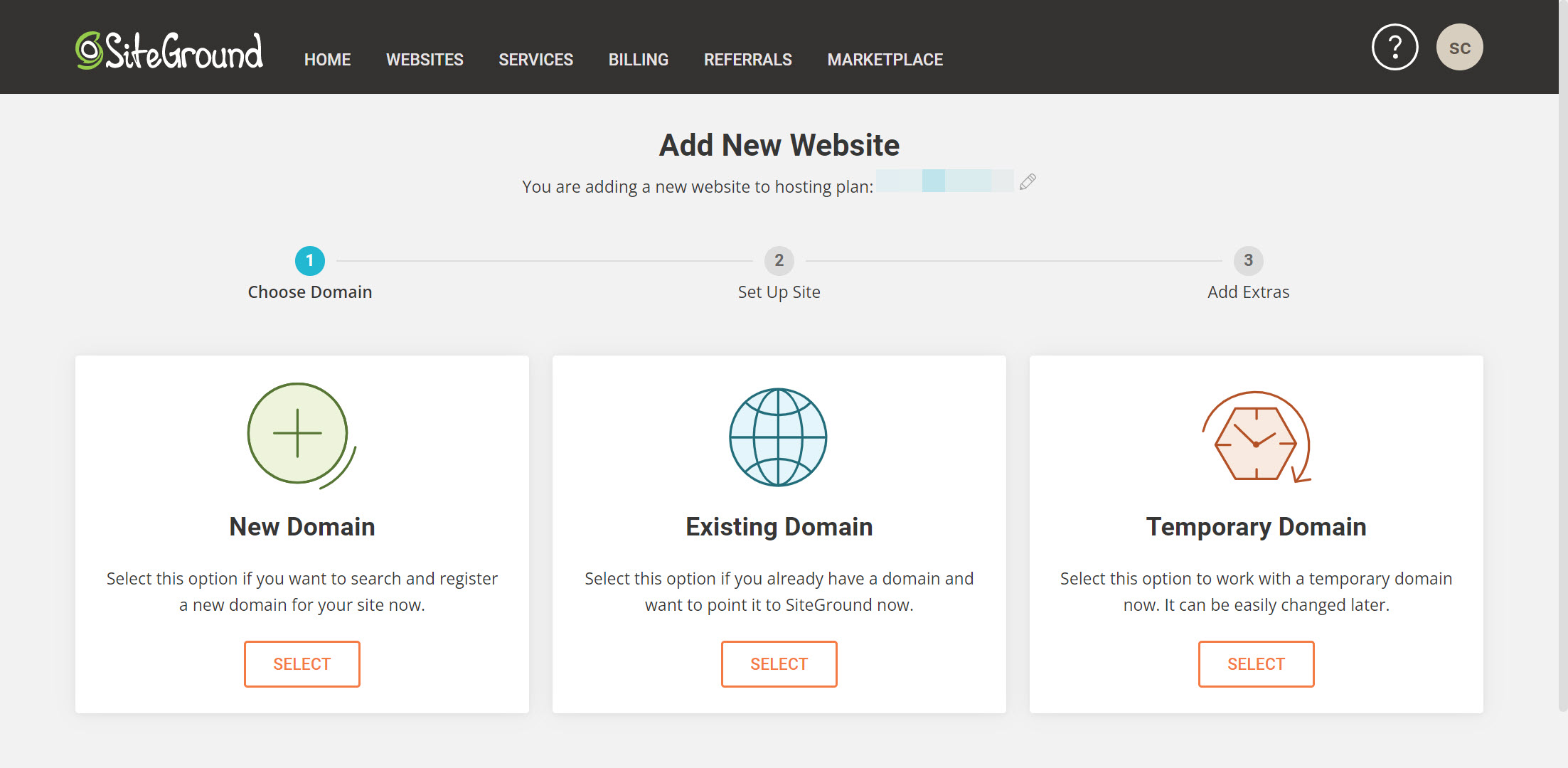This screenshot has width=1568, height=768.
Task: Open the help question mark icon
Action: tap(1394, 48)
